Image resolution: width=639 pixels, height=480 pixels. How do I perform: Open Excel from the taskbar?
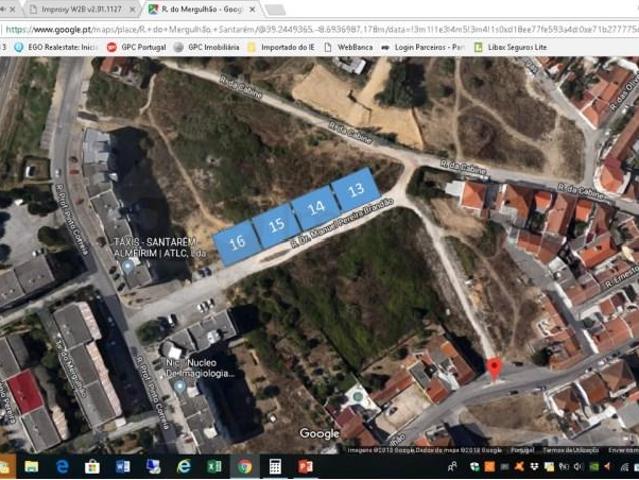[x=214, y=466]
